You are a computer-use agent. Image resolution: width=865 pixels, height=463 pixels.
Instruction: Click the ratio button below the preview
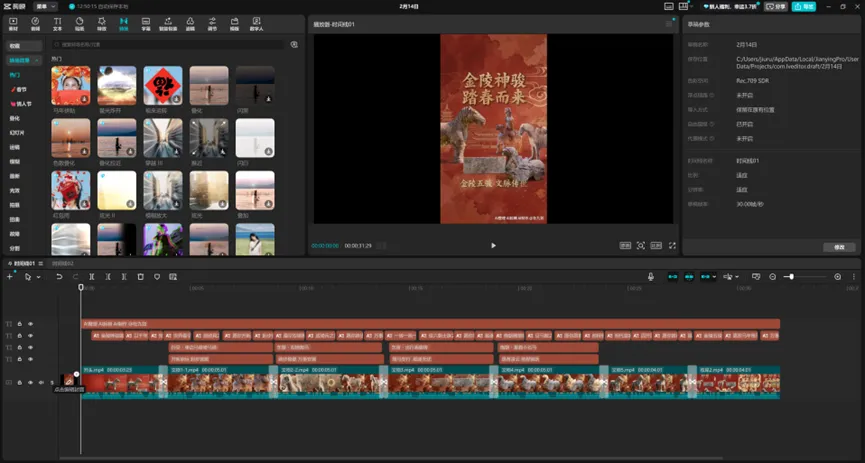tap(656, 246)
